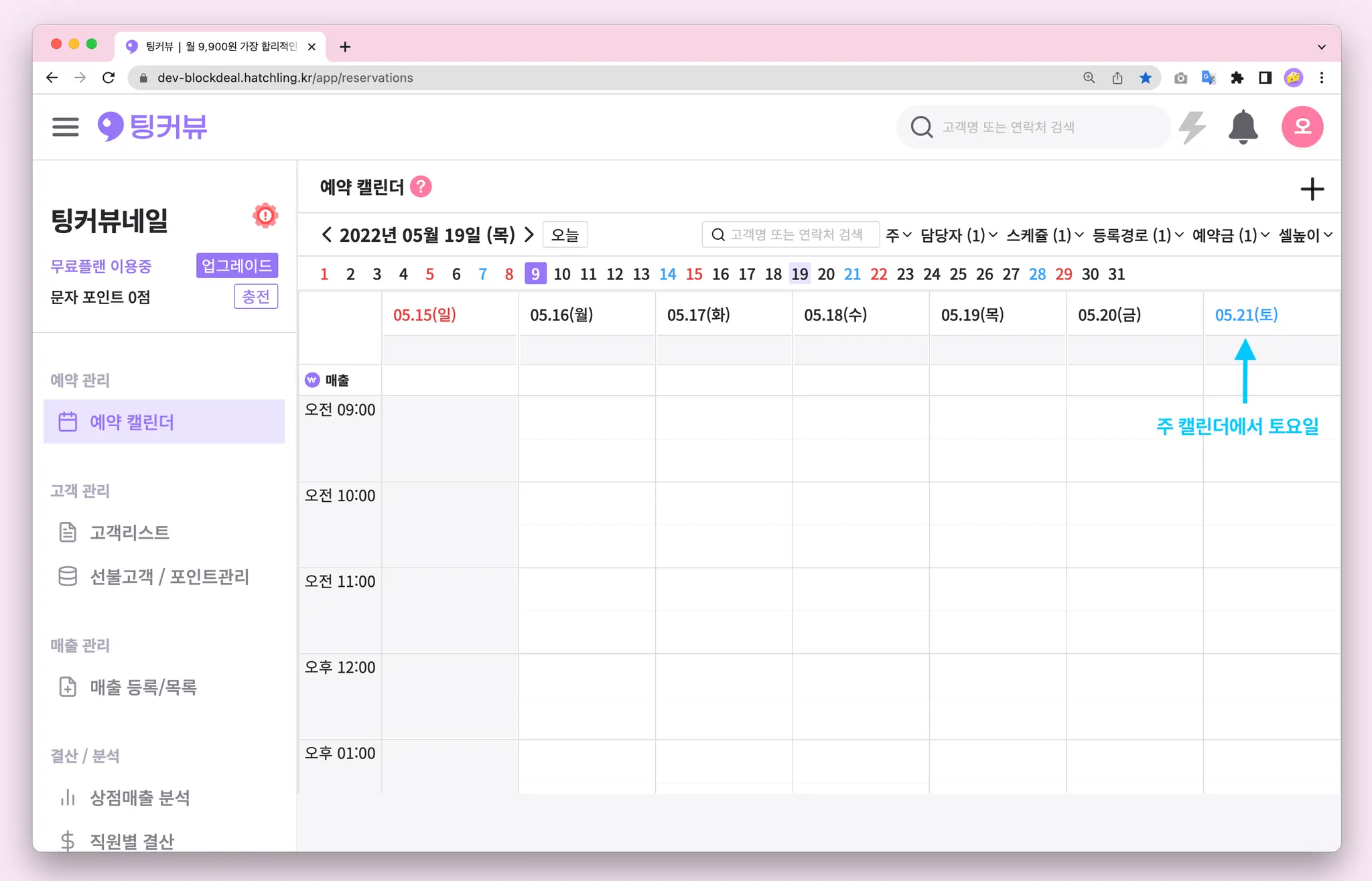Click the red gear alert icon
This screenshot has height=881, width=1372.
pos(265,216)
